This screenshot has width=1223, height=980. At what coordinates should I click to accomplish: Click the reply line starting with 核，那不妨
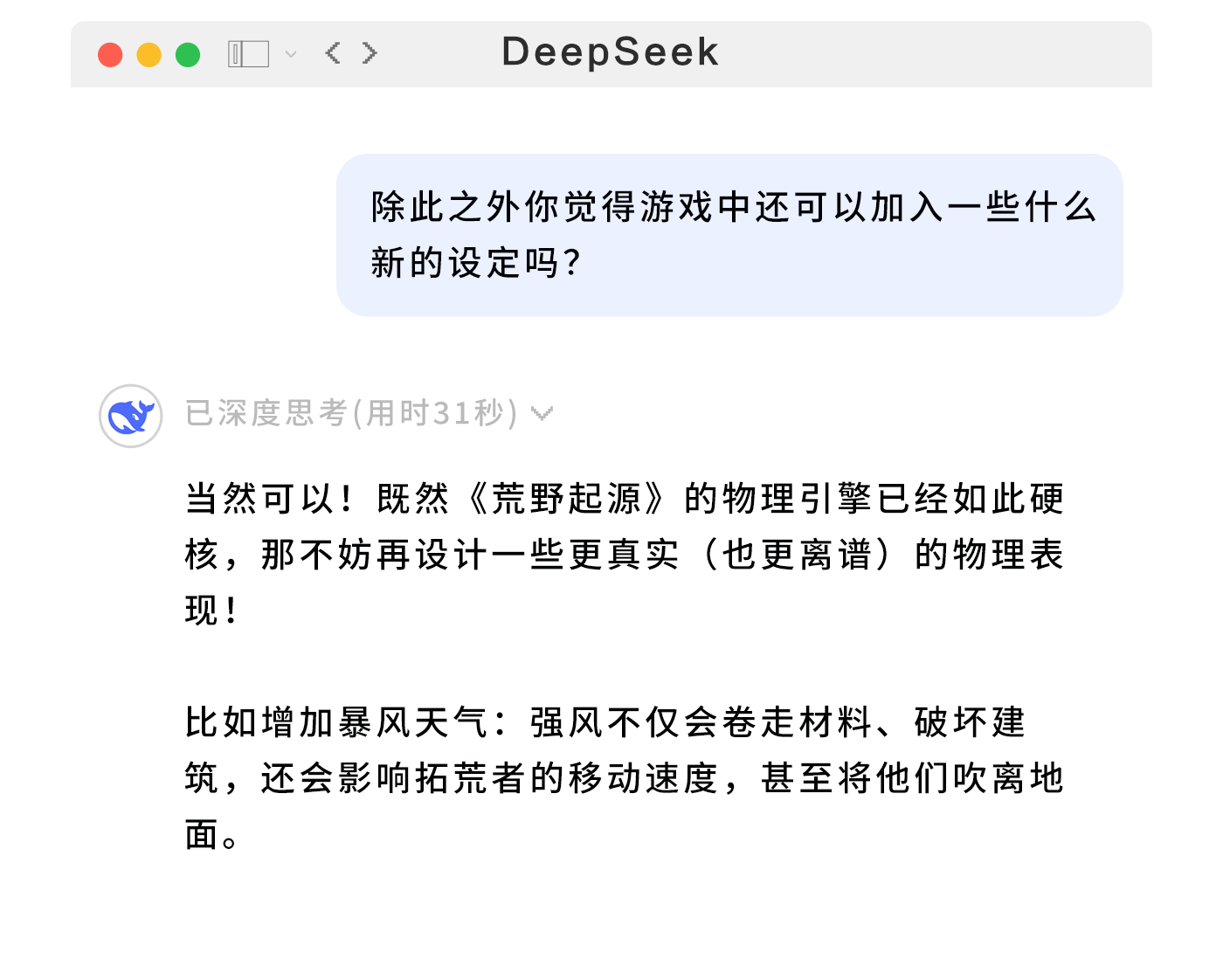coord(624,556)
